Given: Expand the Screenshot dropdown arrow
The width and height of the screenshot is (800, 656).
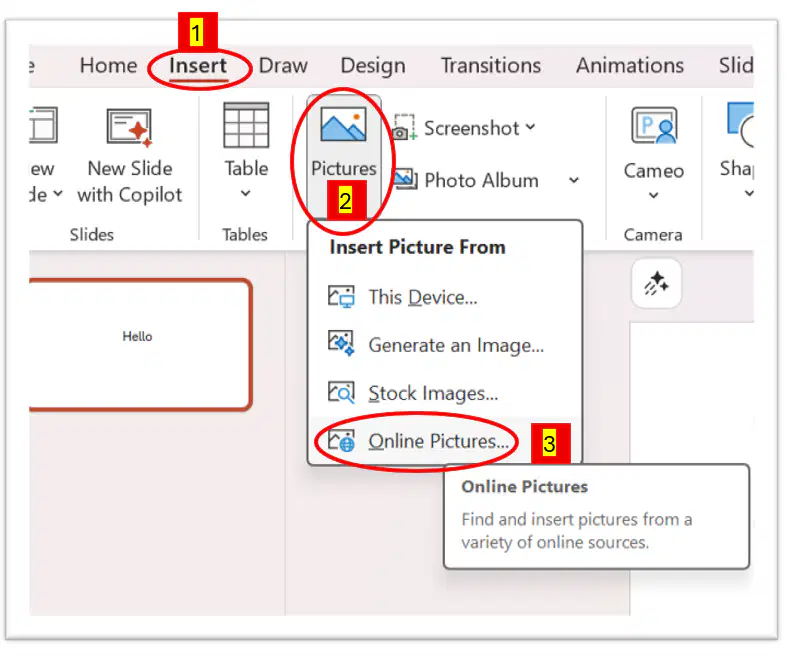Looking at the screenshot, I should point(531,127).
